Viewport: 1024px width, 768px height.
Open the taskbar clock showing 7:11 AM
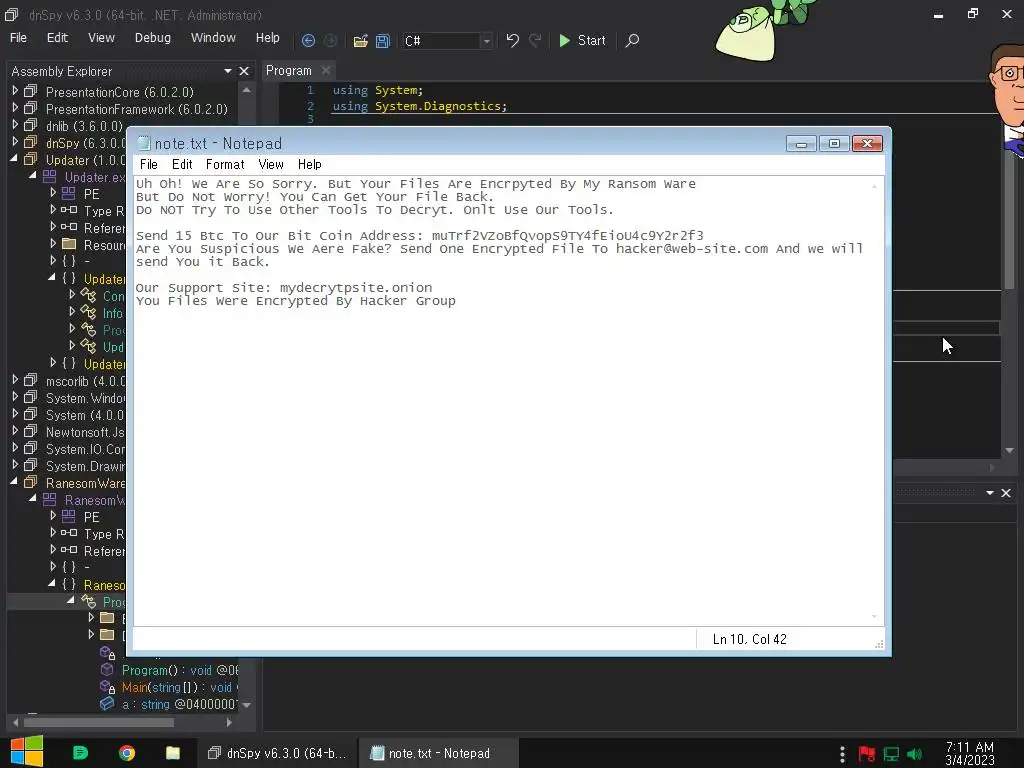click(x=970, y=753)
